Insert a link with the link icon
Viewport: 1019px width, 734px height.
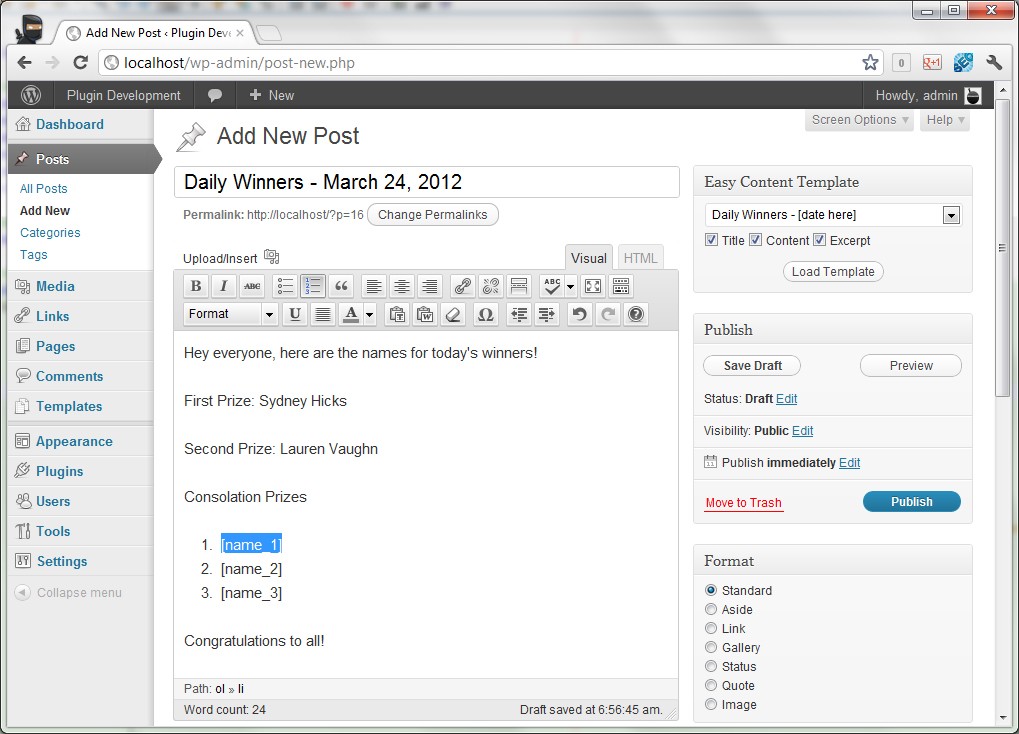click(x=462, y=286)
